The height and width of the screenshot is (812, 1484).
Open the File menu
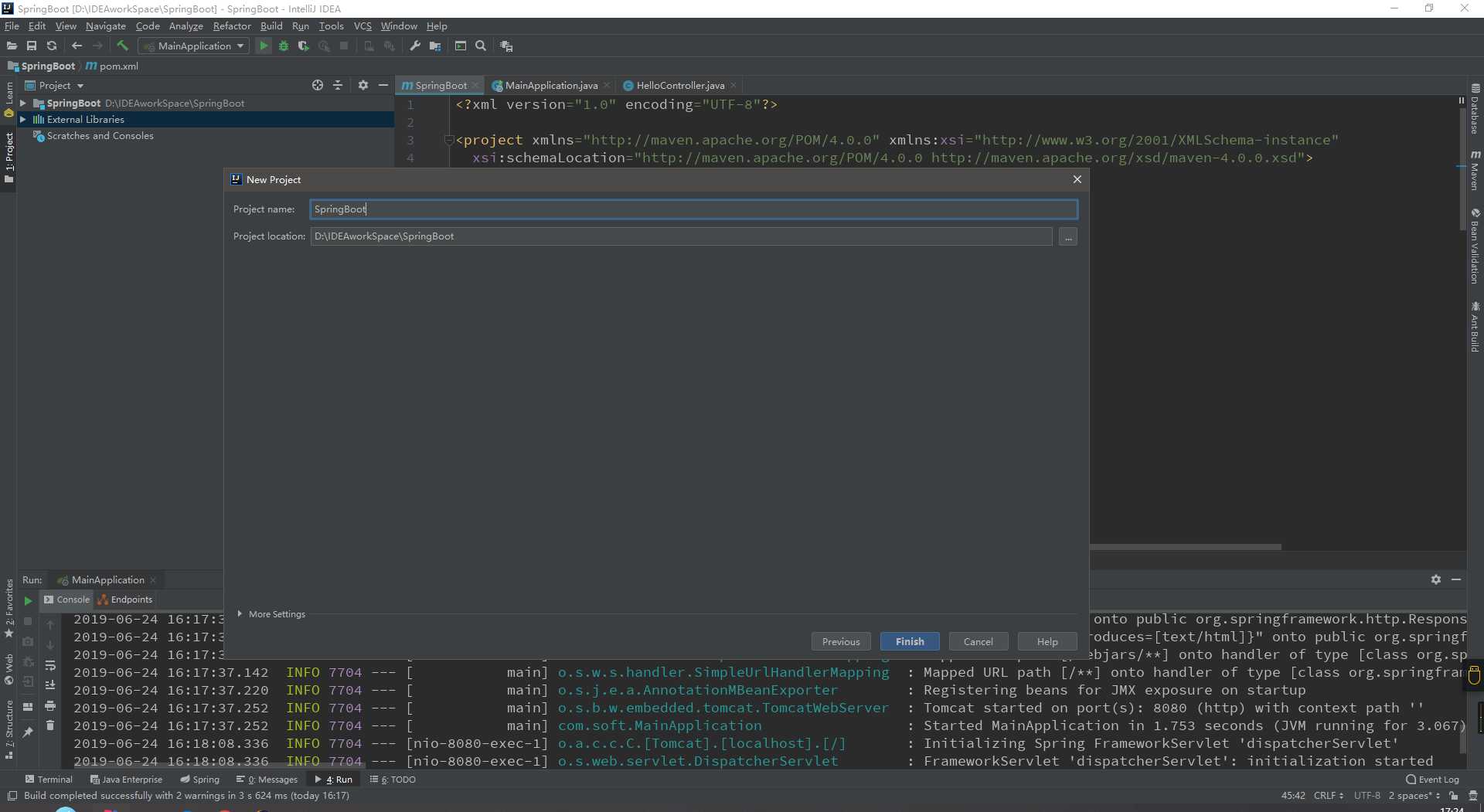12,26
